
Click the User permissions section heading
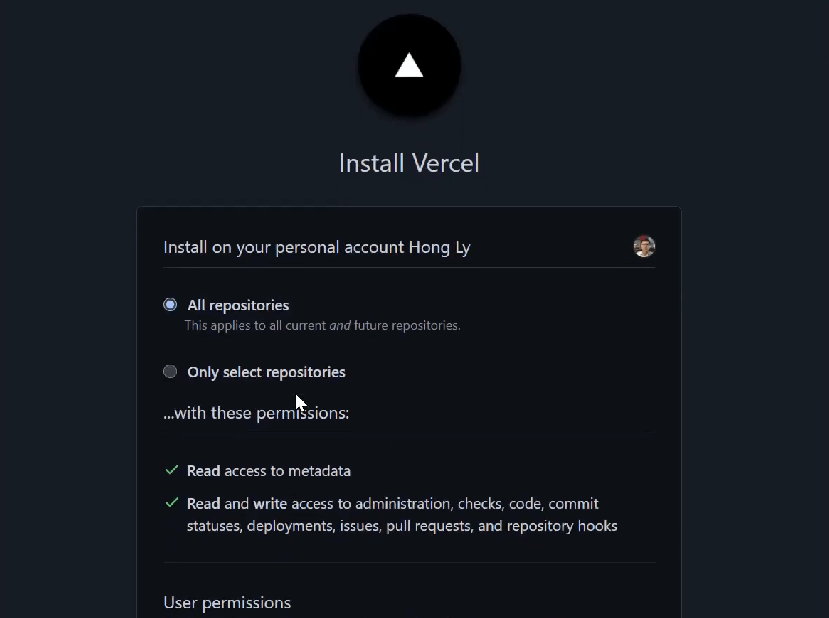click(x=227, y=603)
